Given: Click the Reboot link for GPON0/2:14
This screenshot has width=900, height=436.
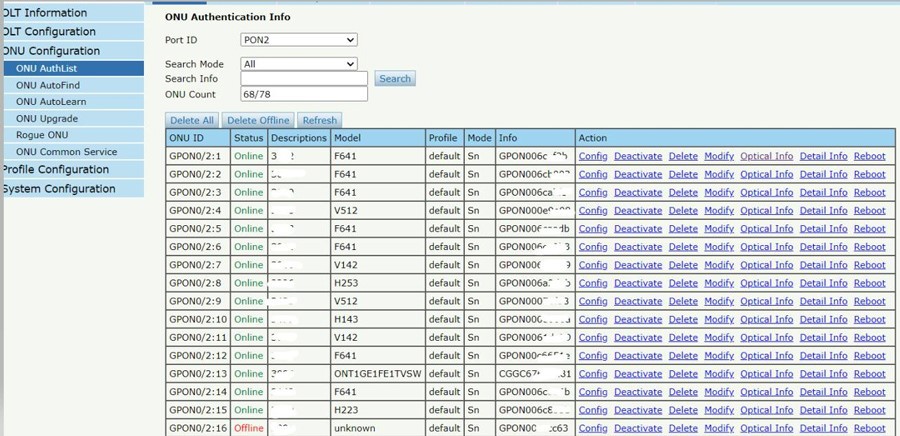Looking at the screenshot, I should (870, 392).
